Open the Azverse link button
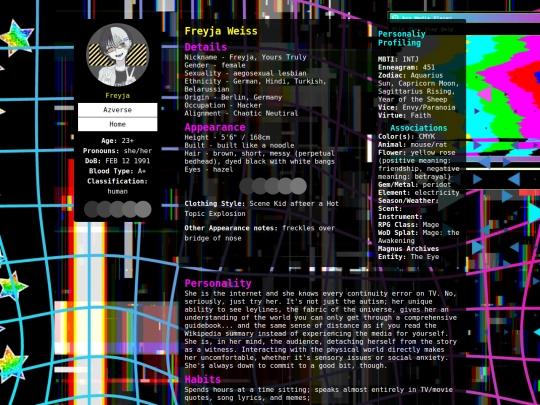The height and width of the screenshot is (405, 540). pyautogui.click(x=117, y=110)
